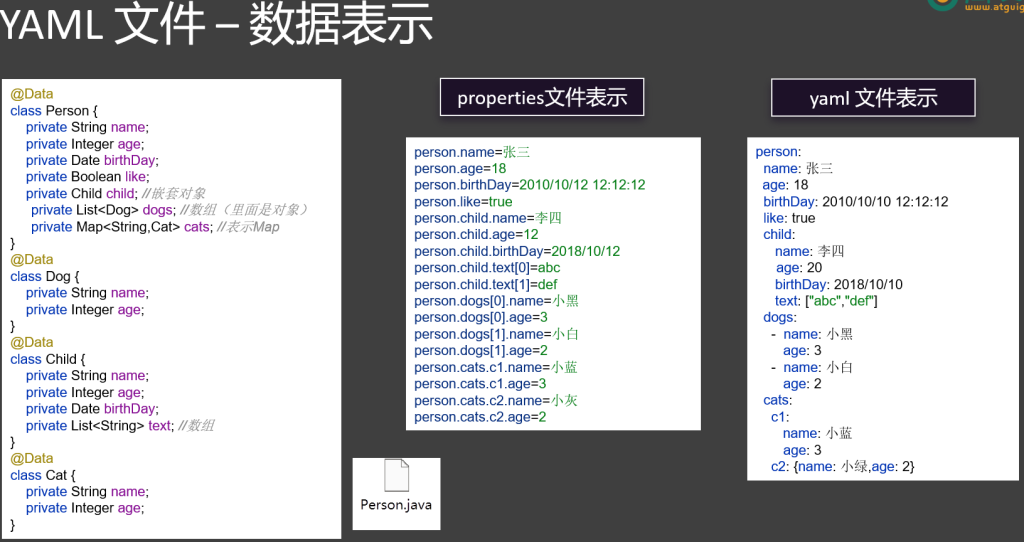Select the 'properties文件表示' header box
The width and height of the screenshot is (1024, 542).
pos(542,98)
